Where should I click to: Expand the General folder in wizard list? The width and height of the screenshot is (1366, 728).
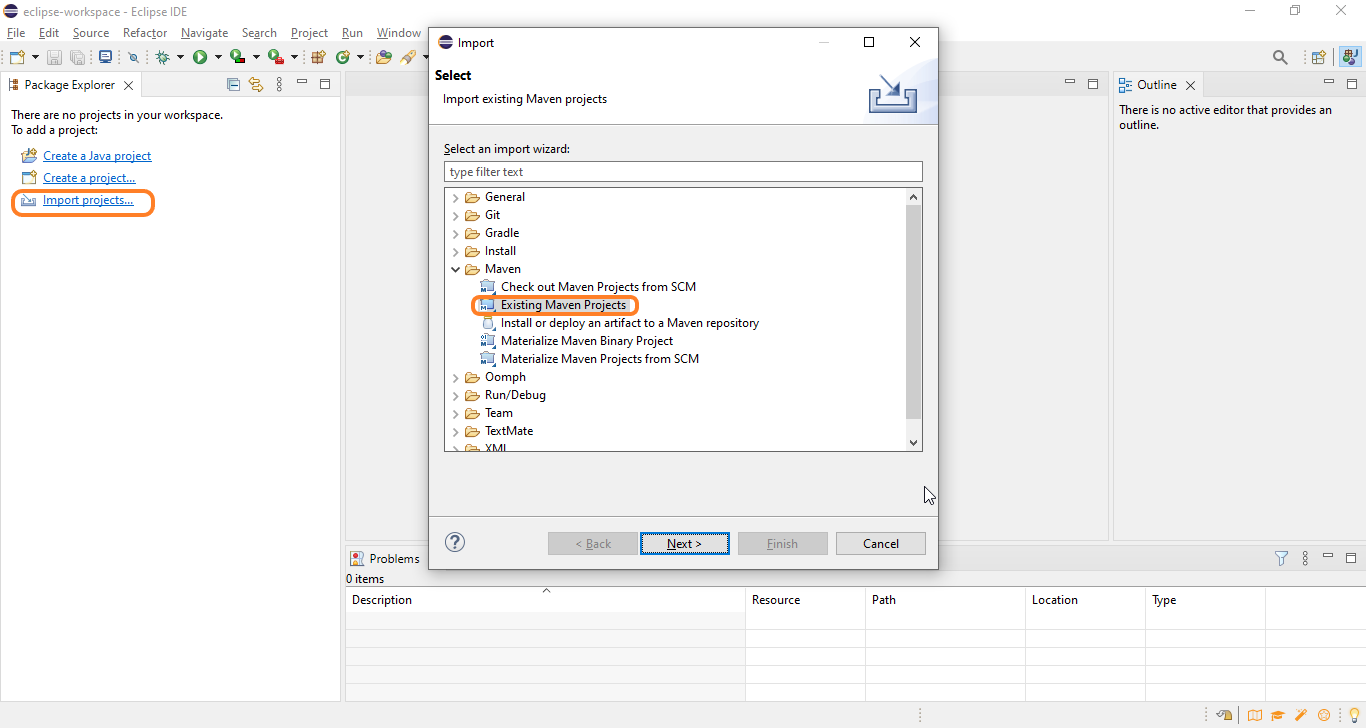[x=456, y=198]
